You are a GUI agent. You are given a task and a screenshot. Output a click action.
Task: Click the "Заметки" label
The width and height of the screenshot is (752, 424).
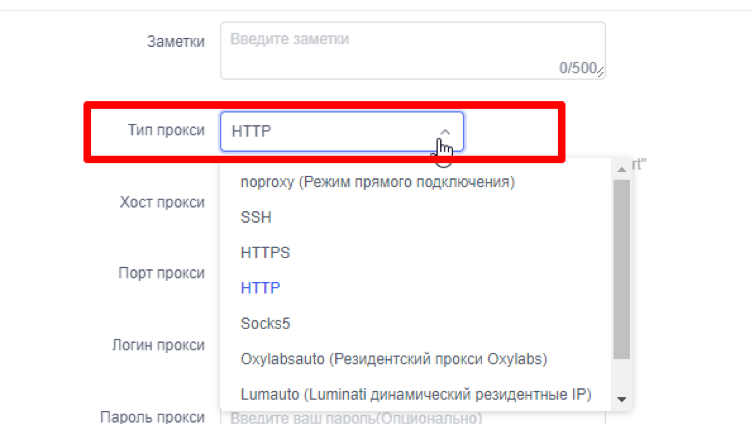pyautogui.click(x=176, y=42)
